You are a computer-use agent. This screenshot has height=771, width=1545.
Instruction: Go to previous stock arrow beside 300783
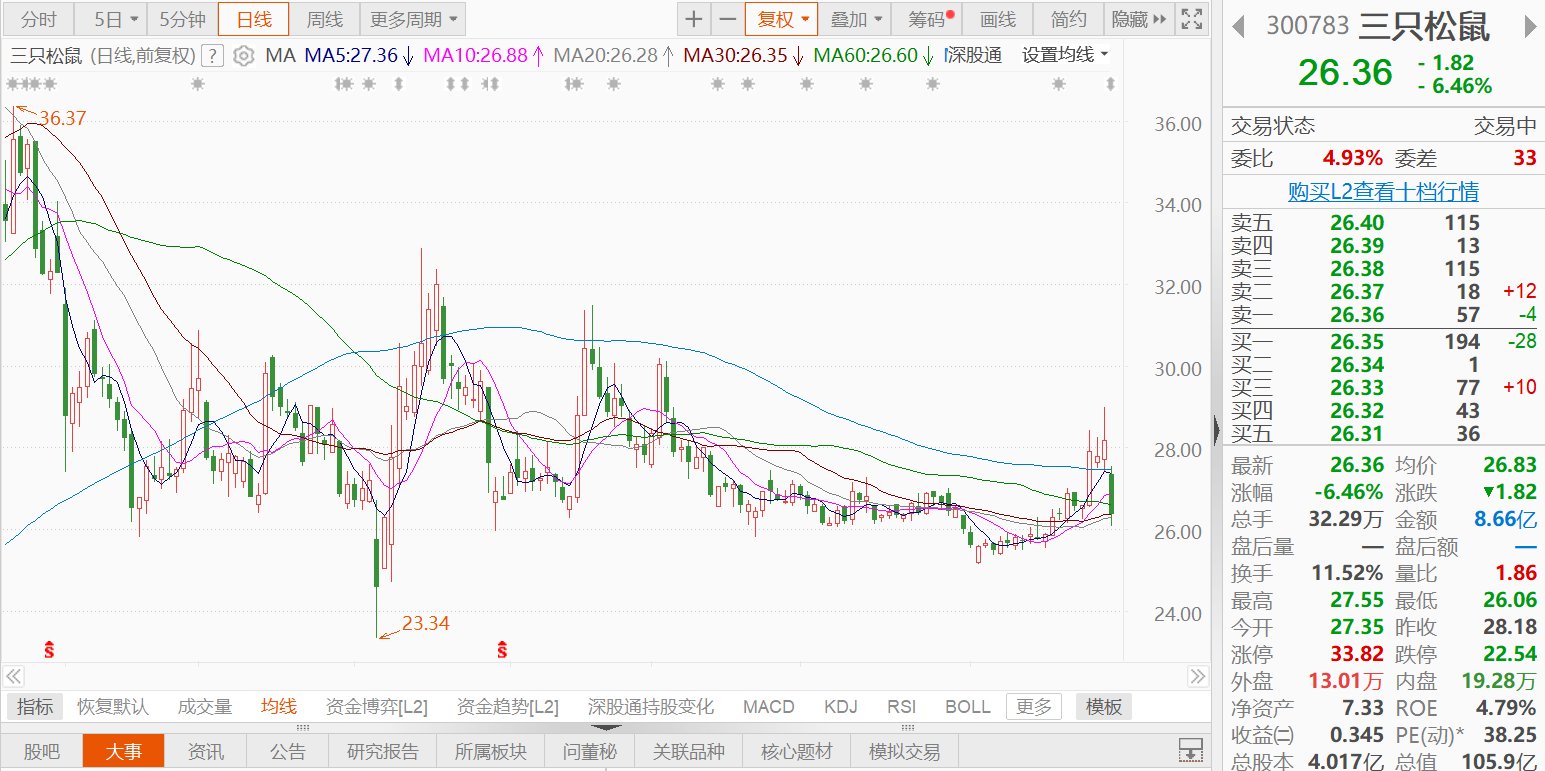tap(1239, 26)
